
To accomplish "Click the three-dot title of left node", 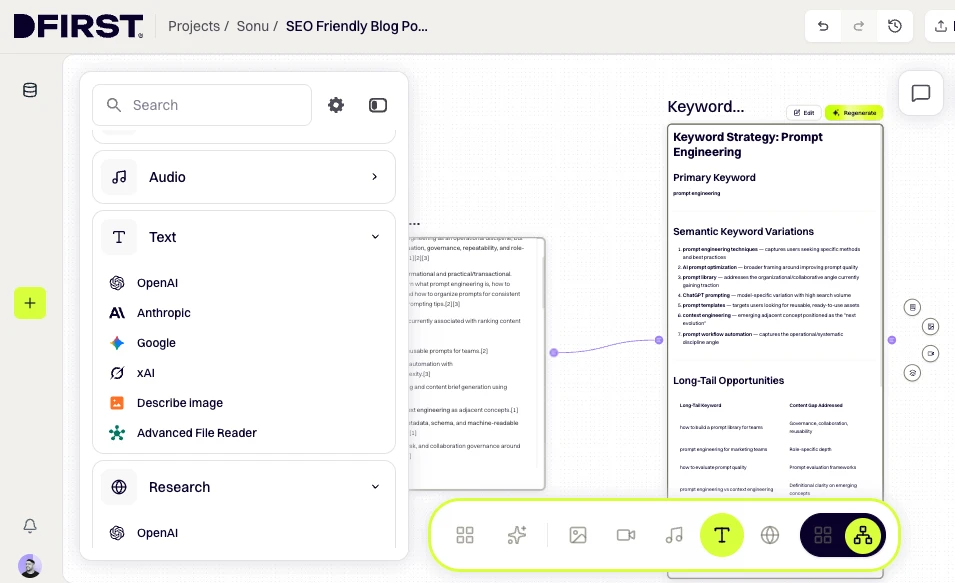I will (x=415, y=224).
